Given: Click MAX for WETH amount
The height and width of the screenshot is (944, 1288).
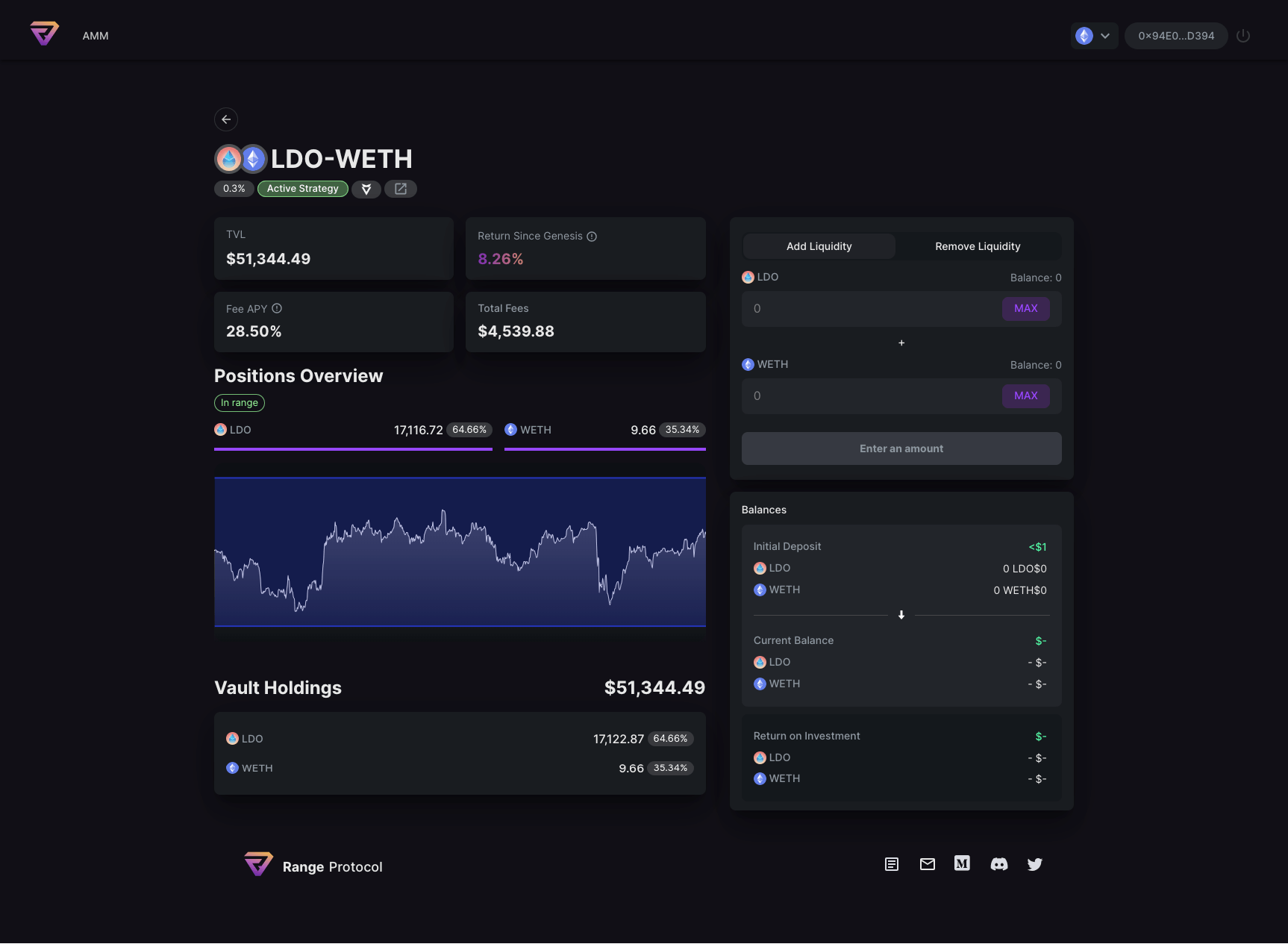Looking at the screenshot, I should [1026, 396].
